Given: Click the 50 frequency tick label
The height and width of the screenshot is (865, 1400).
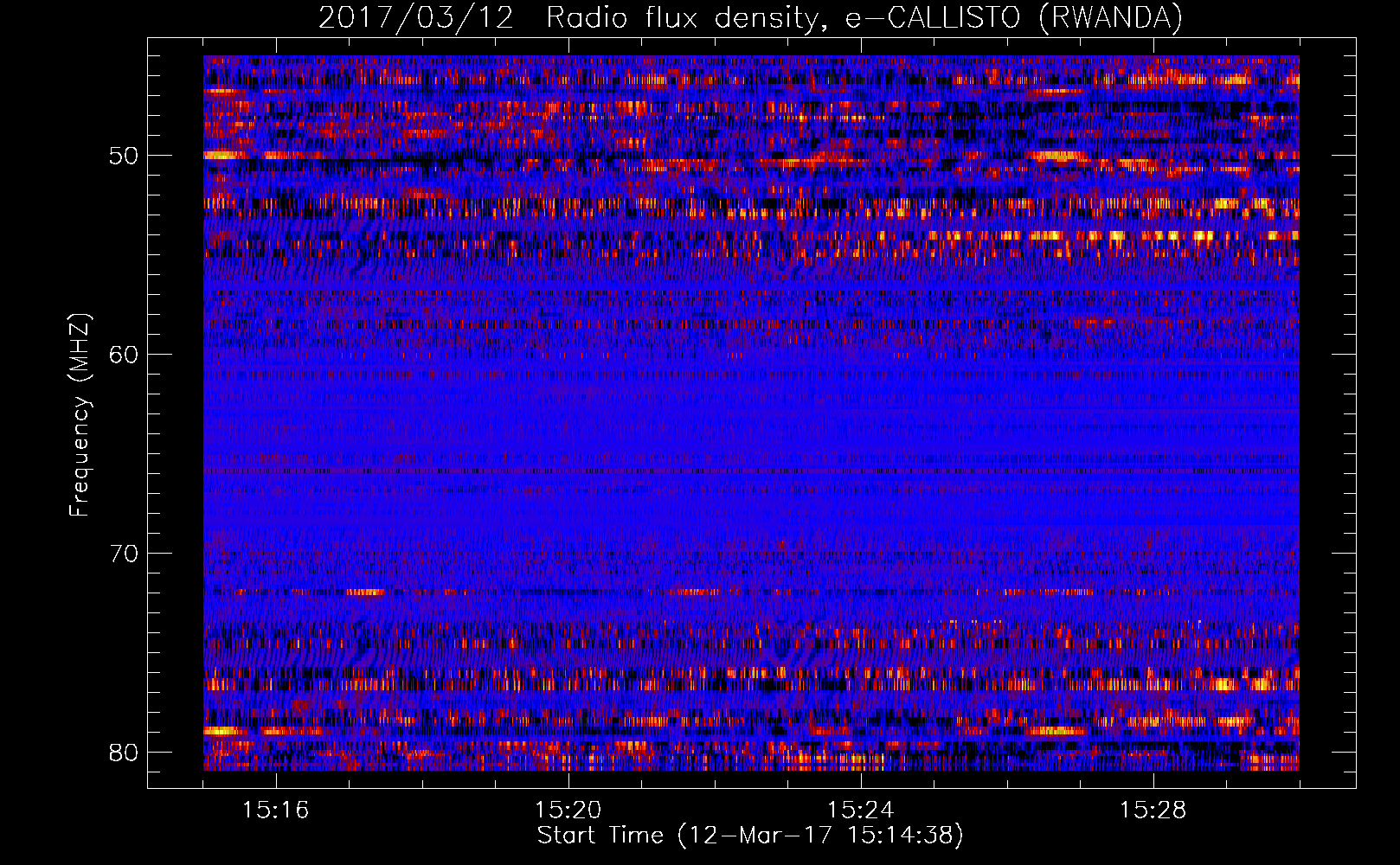Looking at the screenshot, I should [124, 156].
